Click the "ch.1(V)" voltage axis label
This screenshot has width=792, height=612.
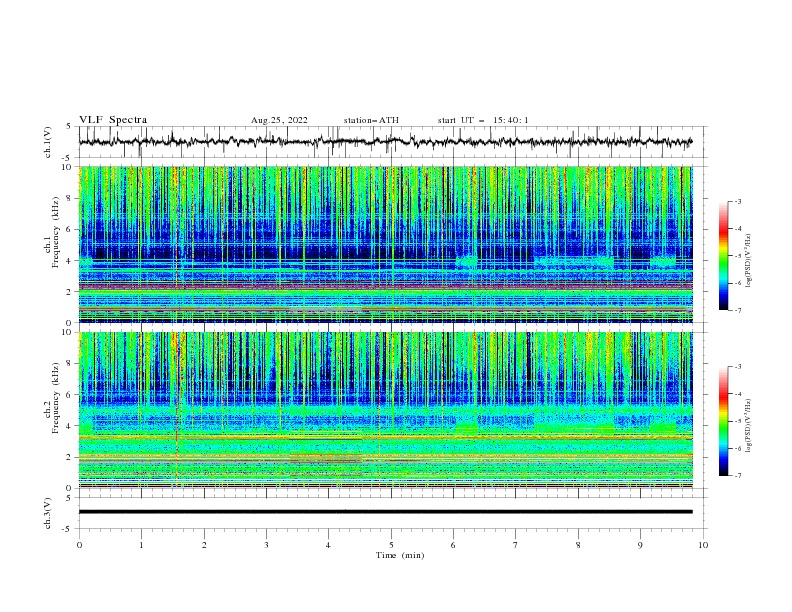coord(48,142)
